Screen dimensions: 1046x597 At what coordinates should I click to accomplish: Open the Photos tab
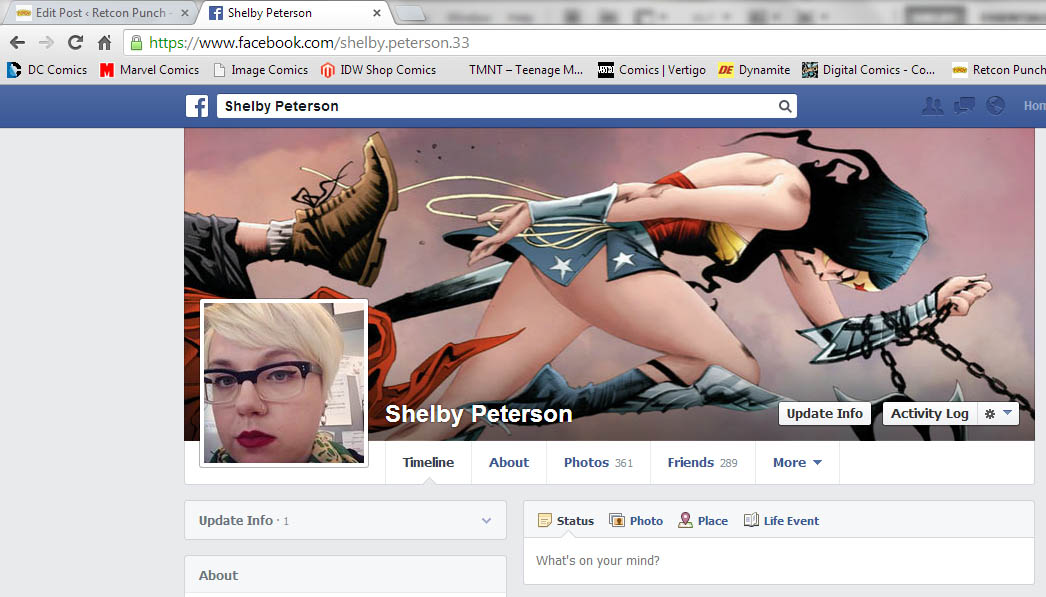coord(597,463)
